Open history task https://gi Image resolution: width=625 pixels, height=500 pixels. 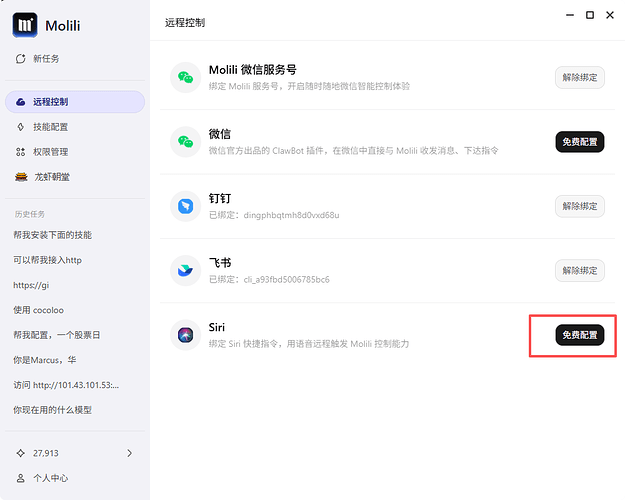pos(31,285)
